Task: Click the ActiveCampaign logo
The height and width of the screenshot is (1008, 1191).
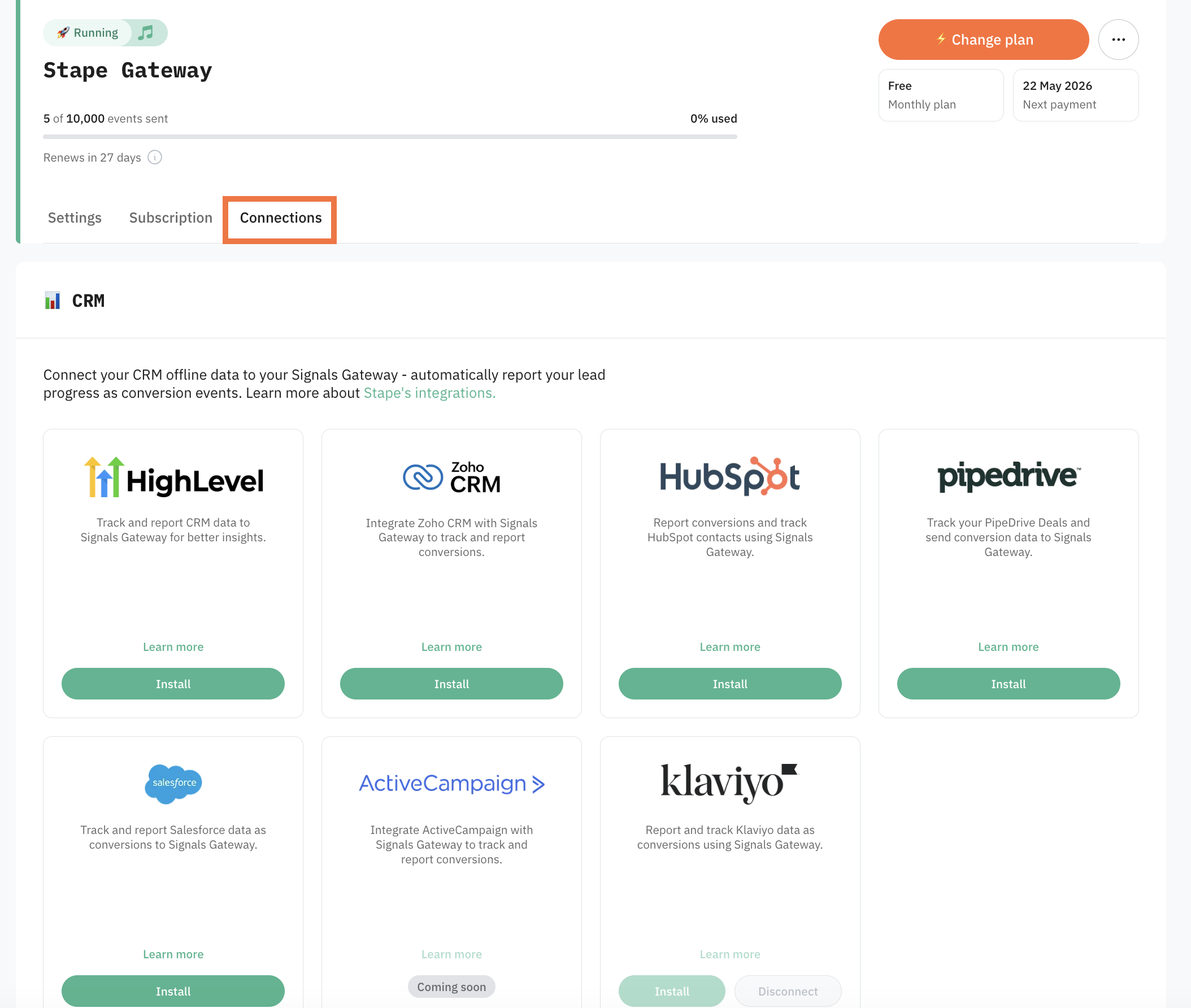Action: [x=451, y=784]
